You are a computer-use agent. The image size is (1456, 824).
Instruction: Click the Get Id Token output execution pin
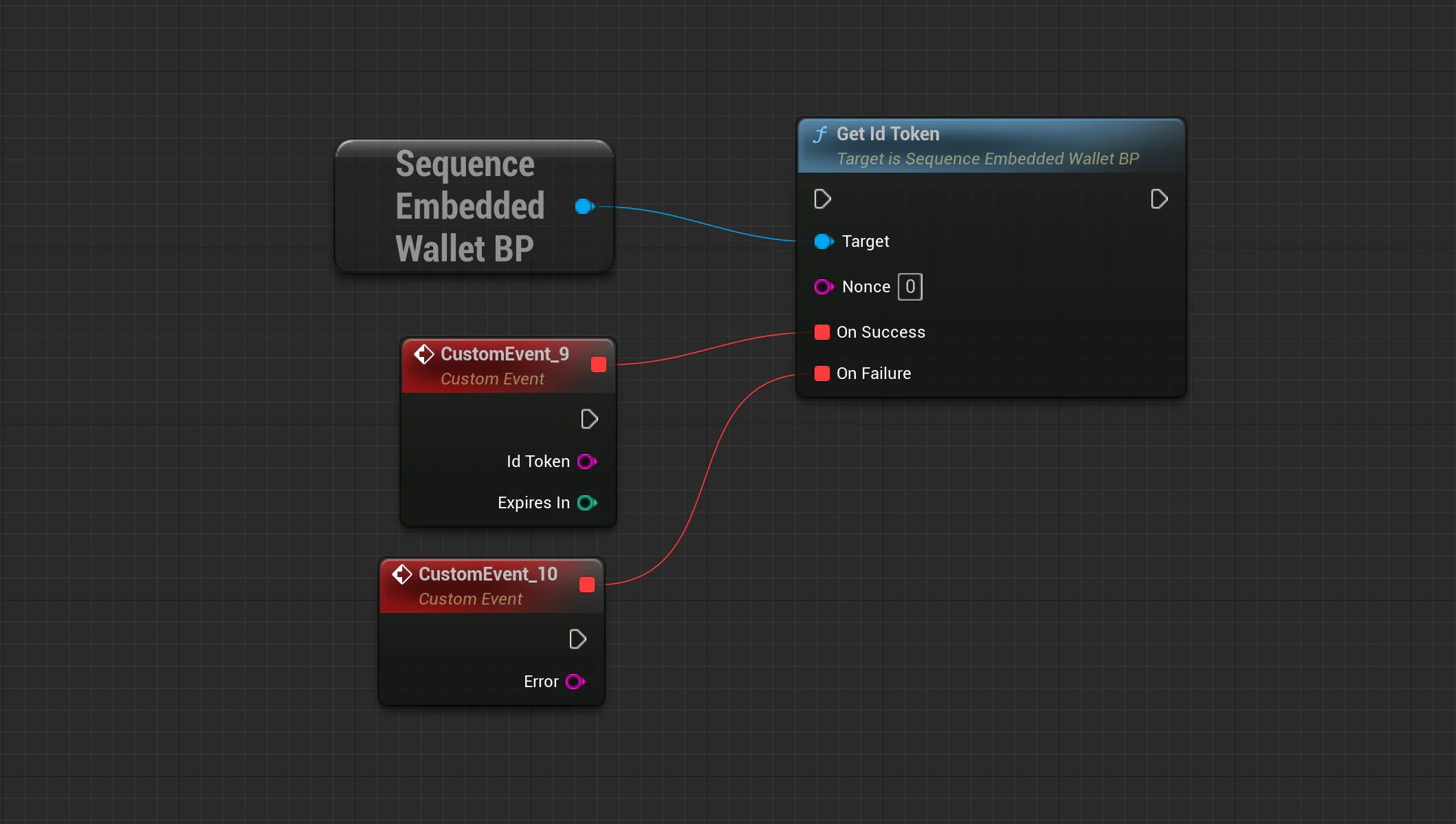(x=1159, y=199)
